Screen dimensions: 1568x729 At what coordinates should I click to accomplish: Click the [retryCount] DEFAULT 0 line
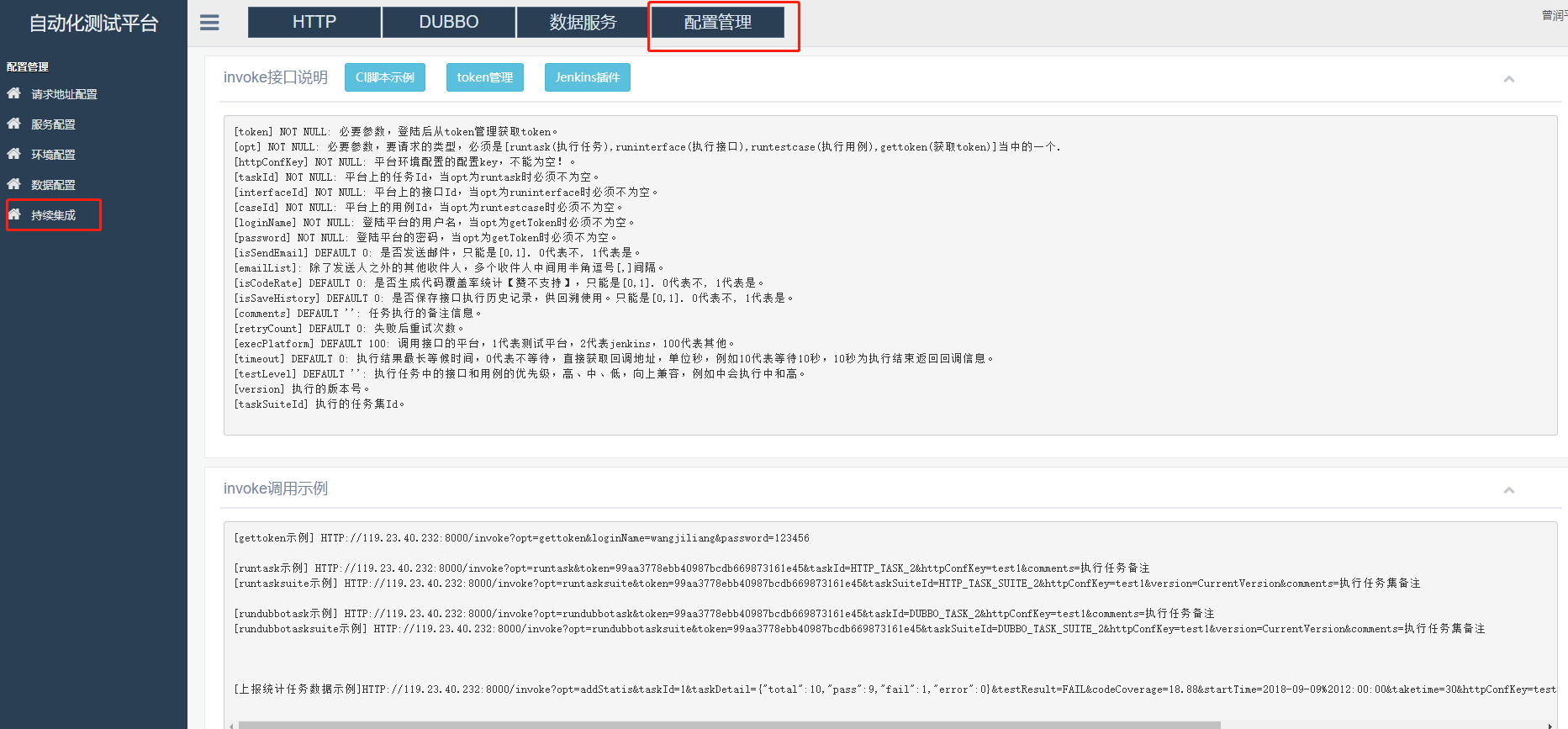click(x=349, y=329)
